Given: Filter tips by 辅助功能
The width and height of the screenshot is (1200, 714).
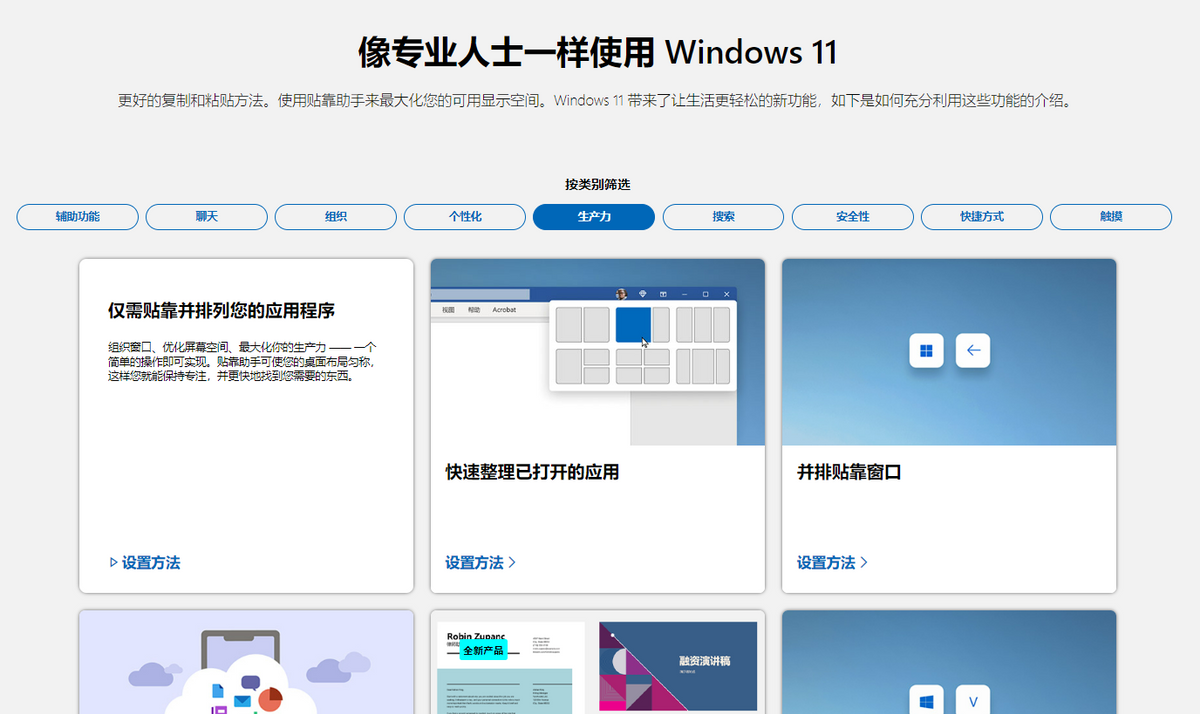Looking at the screenshot, I should pyautogui.click(x=78, y=217).
